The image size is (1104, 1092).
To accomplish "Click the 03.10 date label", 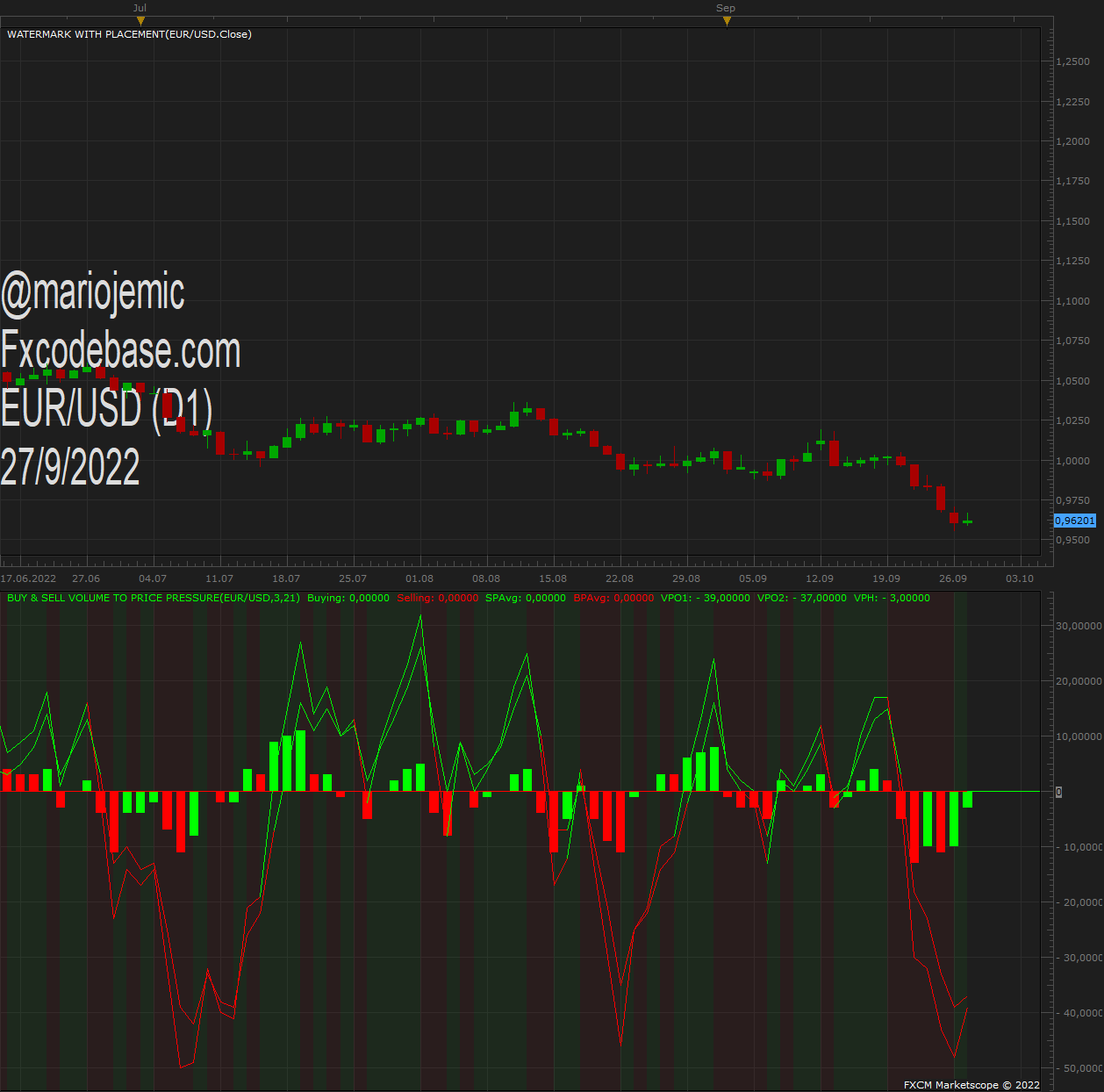I will click(x=1020, y=578).
